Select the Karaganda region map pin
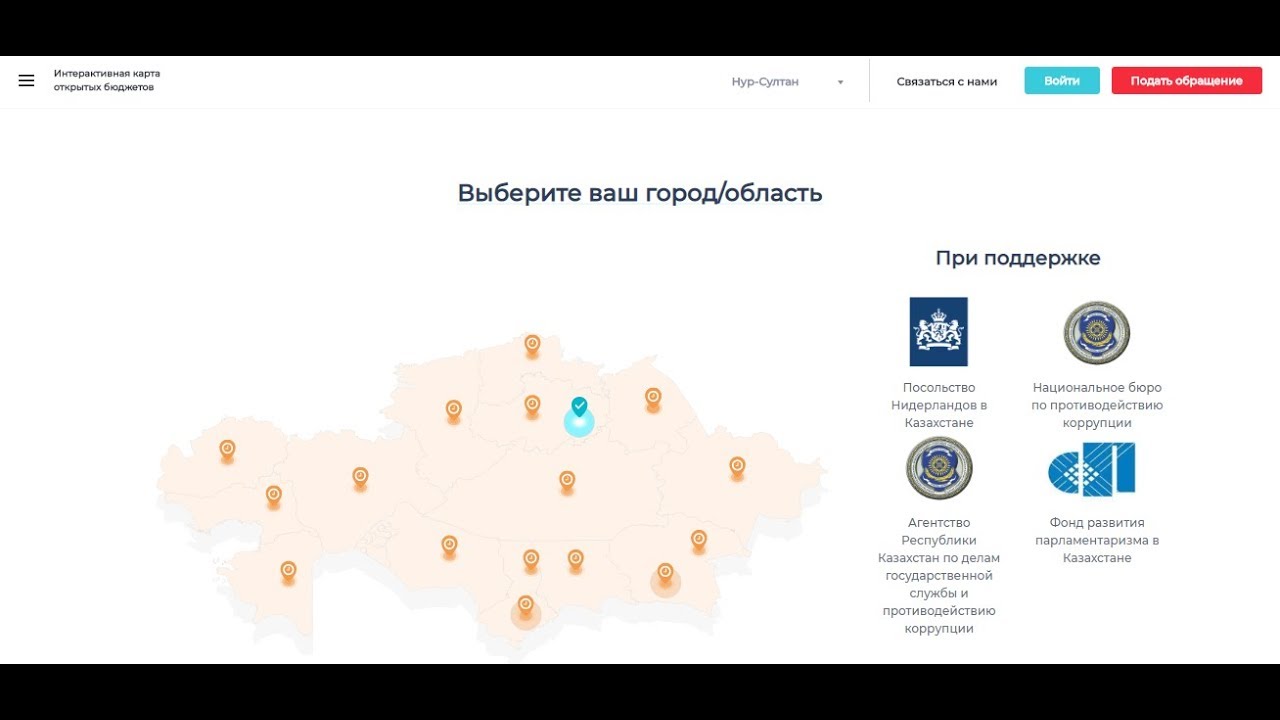1280x720 pixels. pyautogui.click(x=567, y=481)
